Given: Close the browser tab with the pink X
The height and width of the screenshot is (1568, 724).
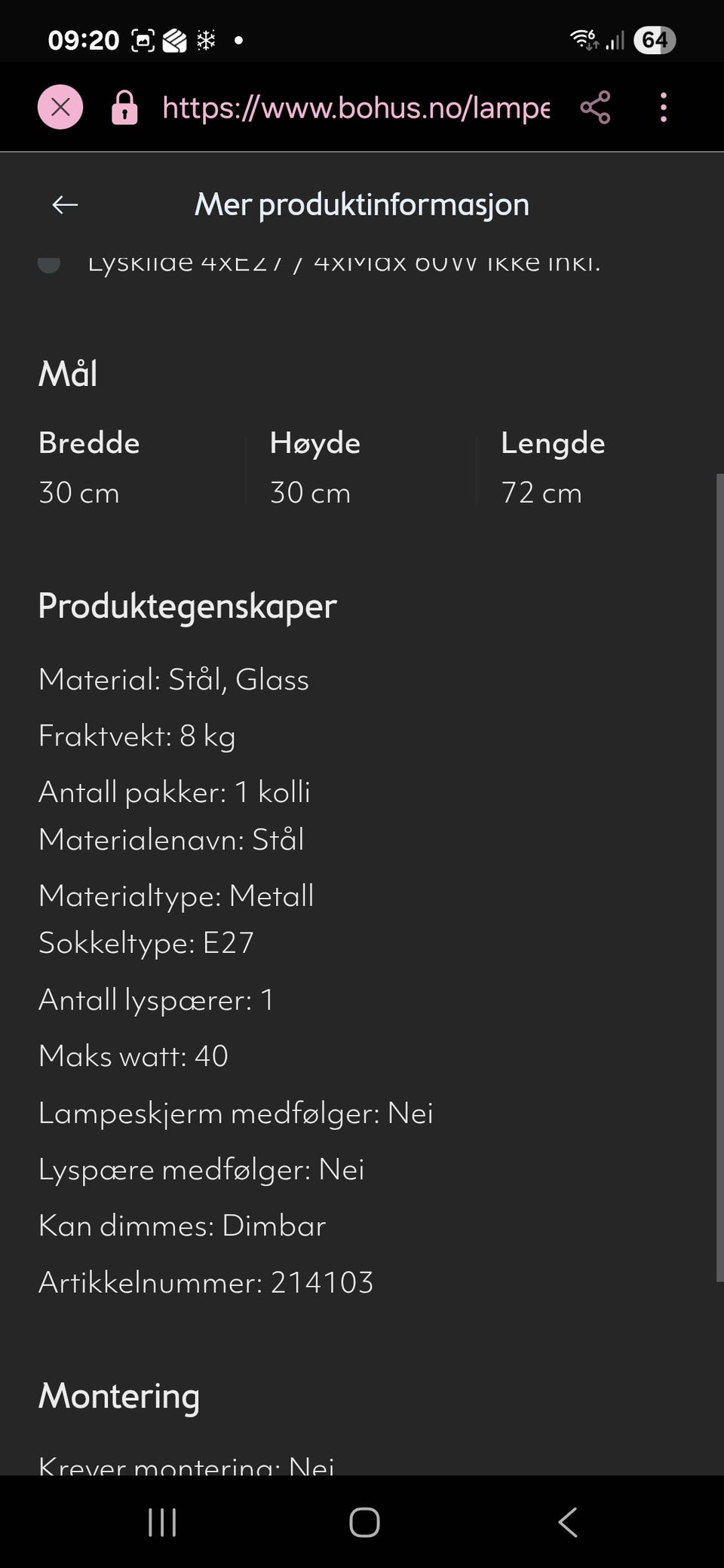Looking at the screenshot, I should point(60,107).
